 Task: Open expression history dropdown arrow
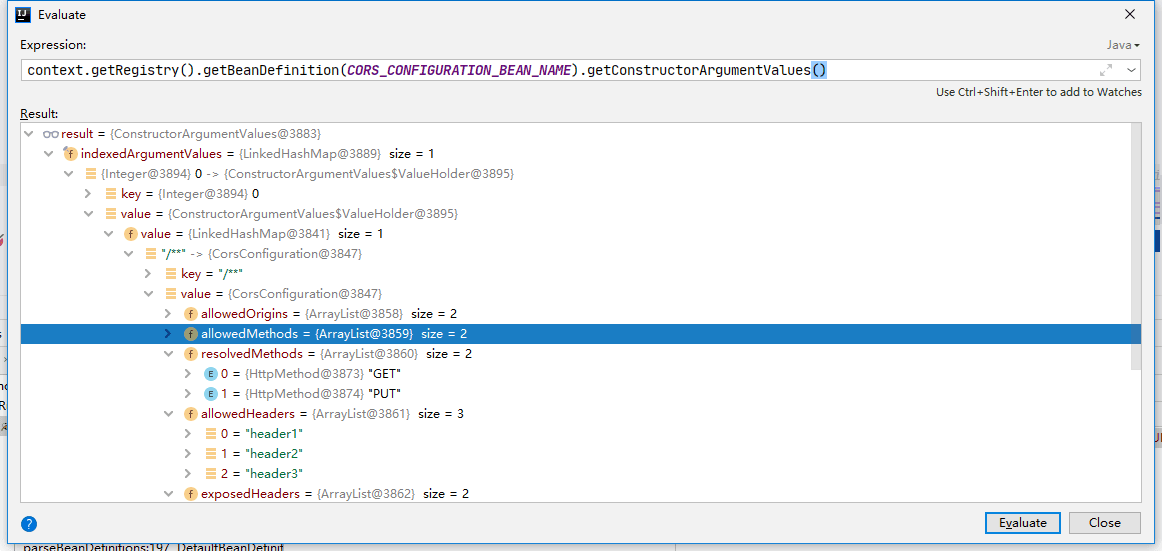[1132, 70]
